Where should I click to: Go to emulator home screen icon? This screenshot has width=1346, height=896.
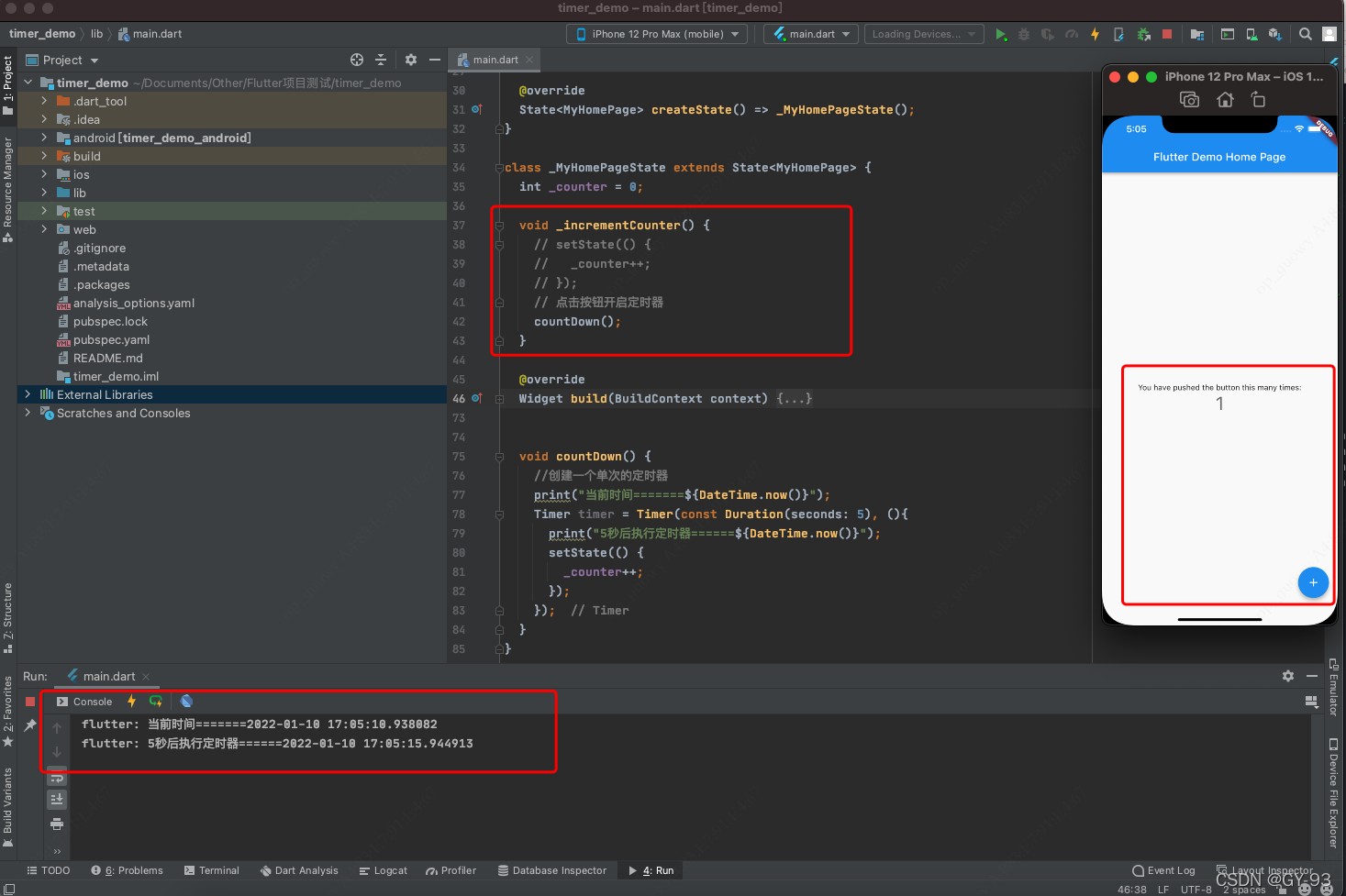[1225, 100]
